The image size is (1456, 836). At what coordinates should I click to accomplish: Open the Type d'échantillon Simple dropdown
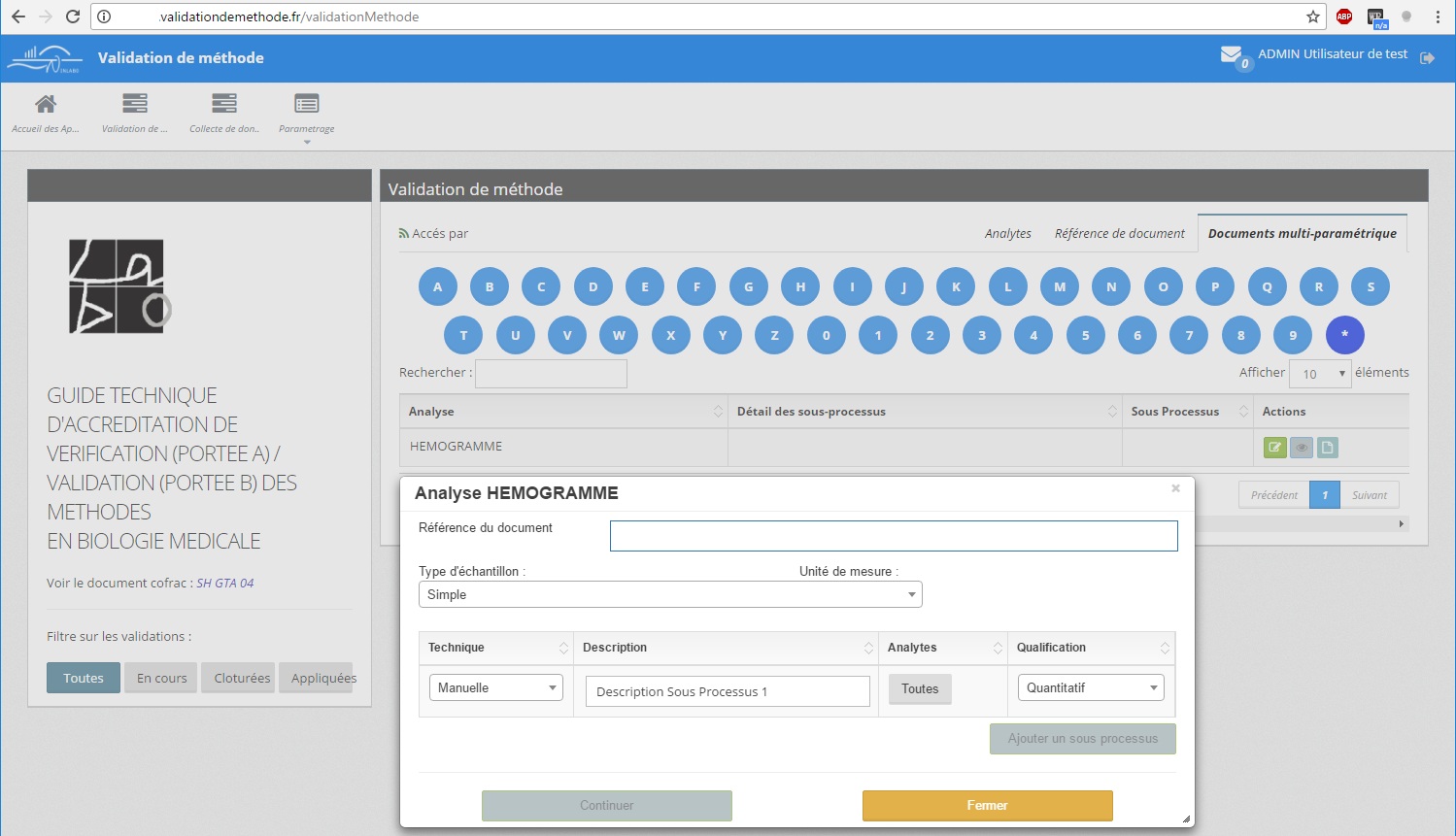[669, 594]
